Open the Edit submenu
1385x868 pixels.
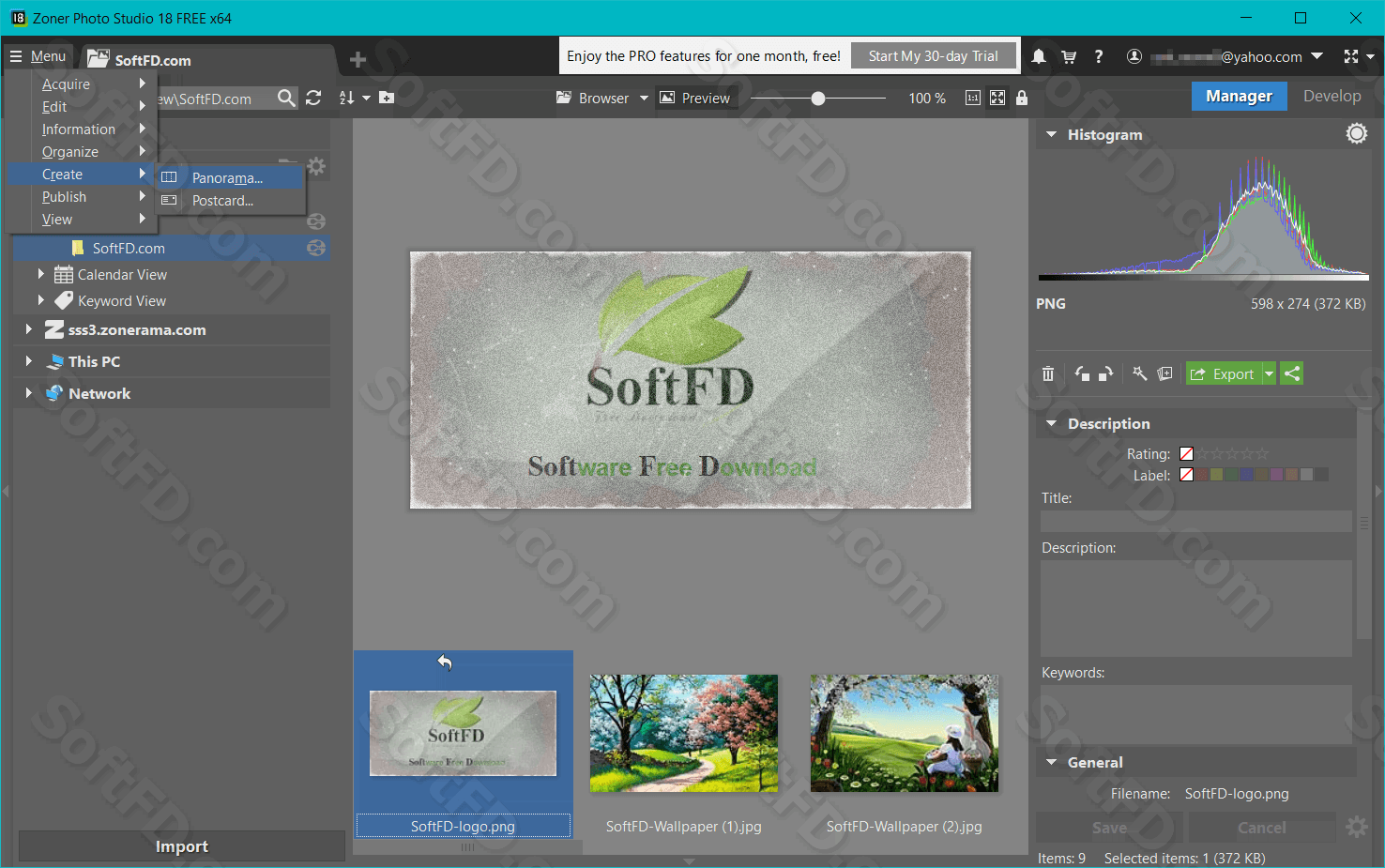point(82,106)
